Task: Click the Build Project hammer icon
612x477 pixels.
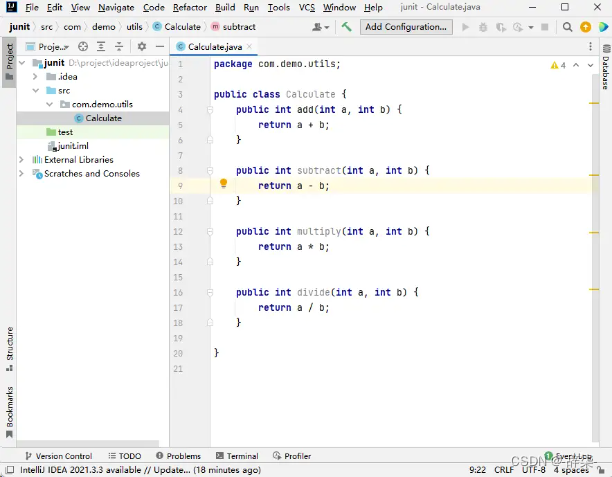Action: [x=346, y=27]
